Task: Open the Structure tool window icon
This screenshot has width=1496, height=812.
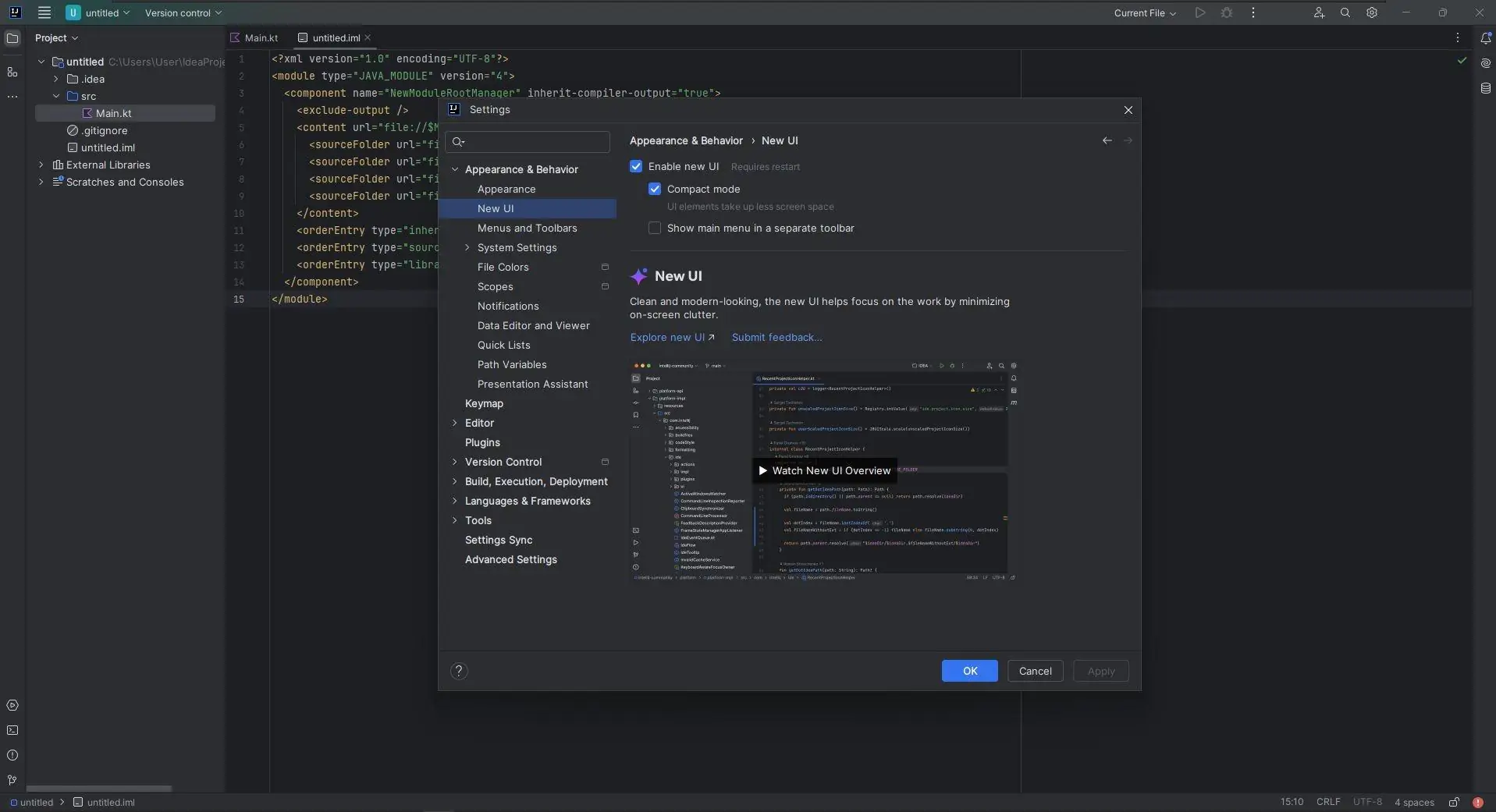Action: click(12, 72)
